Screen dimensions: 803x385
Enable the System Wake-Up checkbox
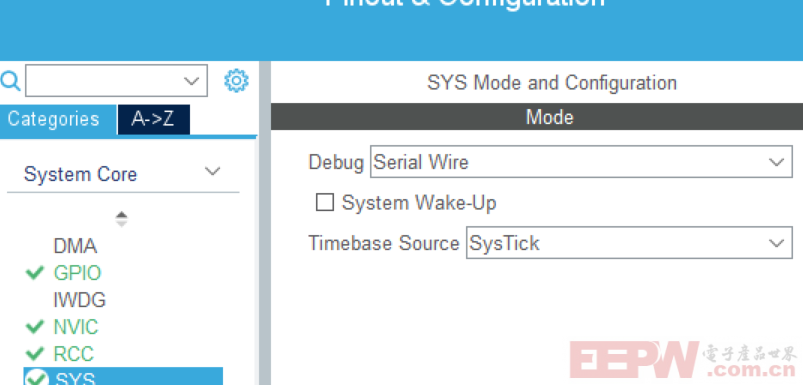(x=325, y=202)
